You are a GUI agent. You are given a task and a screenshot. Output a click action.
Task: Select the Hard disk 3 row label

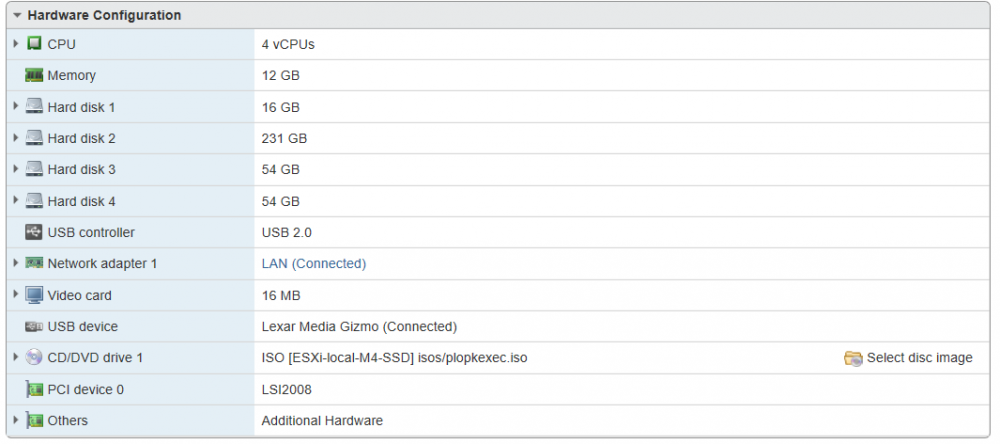point(81,170)
